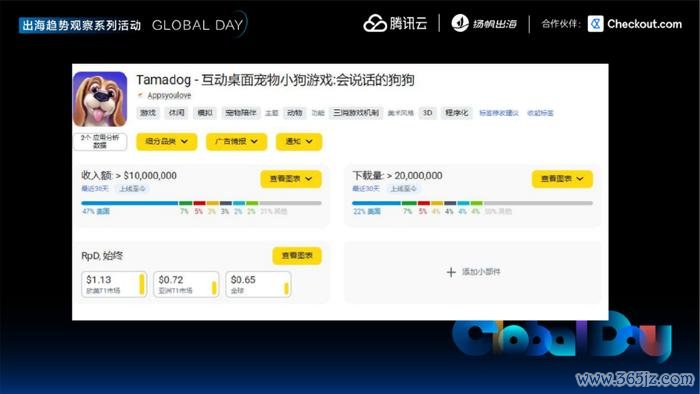The width and height of the screenshot is (700, 394).
Task: Click green 7% segment of revenue bar
Action: click(x=186, y=203)
